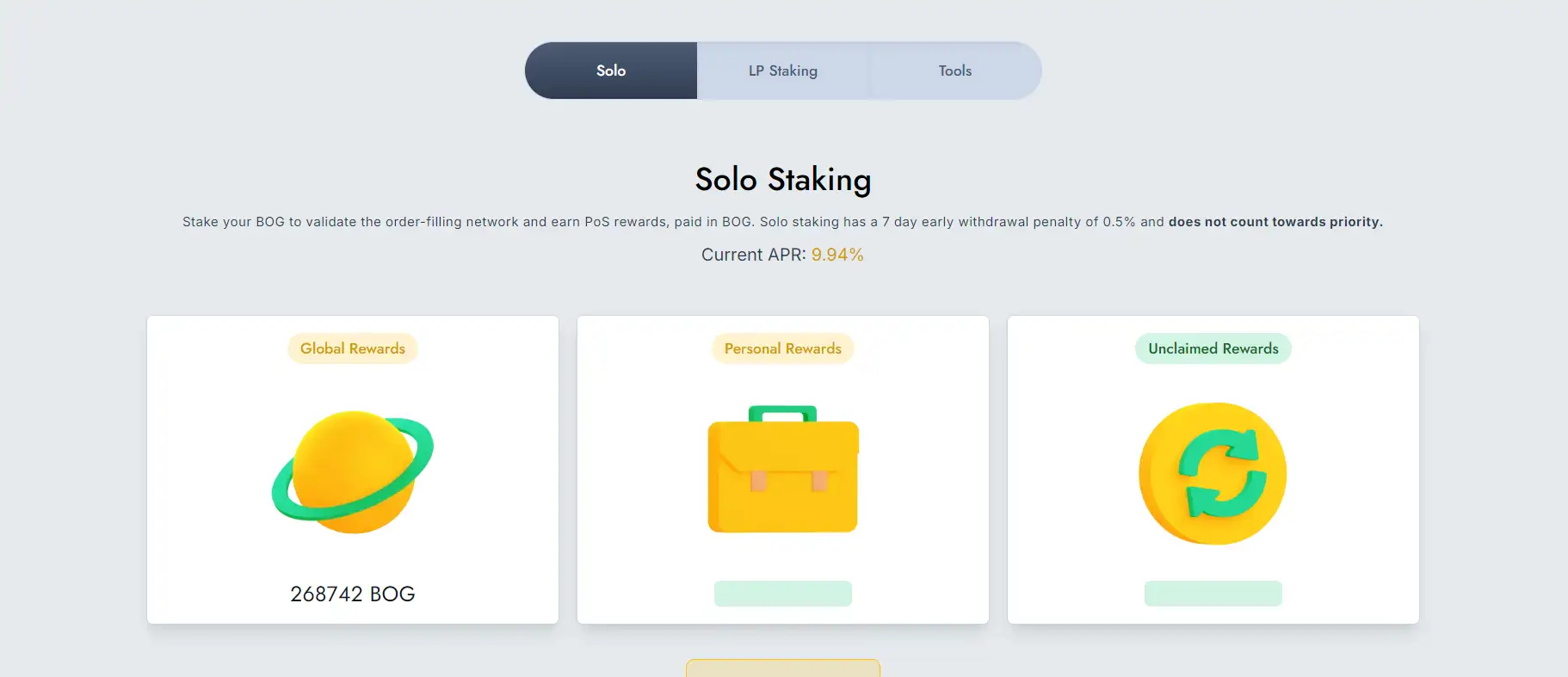Click the 9.94% APR value
This screenshot has width=1568, height=677.
[x=837, y=255]
